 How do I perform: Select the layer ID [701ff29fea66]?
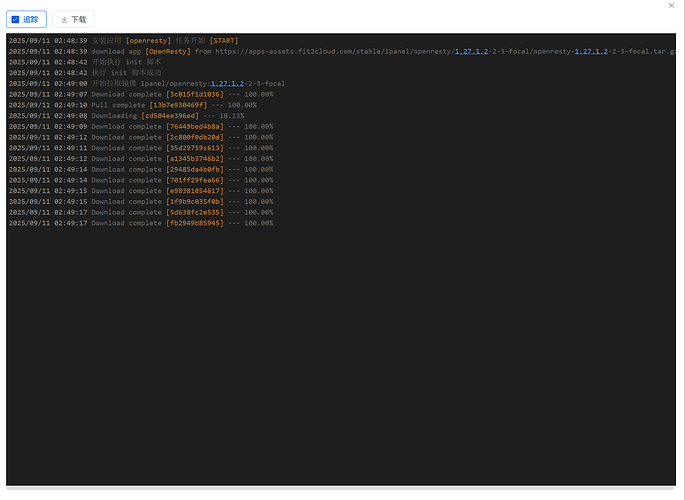tap(195, 180)
